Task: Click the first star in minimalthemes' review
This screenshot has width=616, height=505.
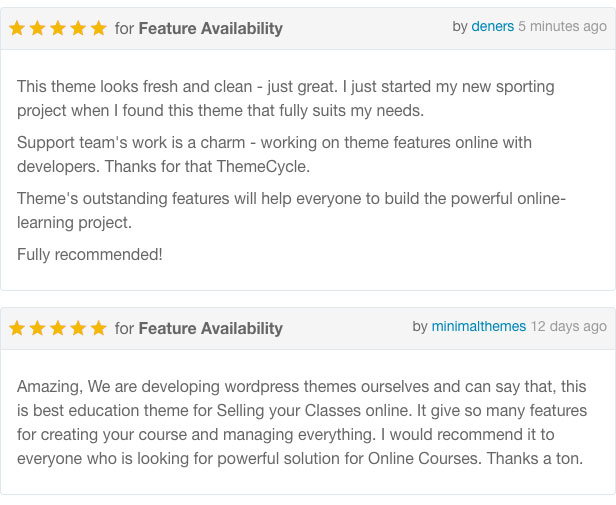Action: [x=17, y=328]
